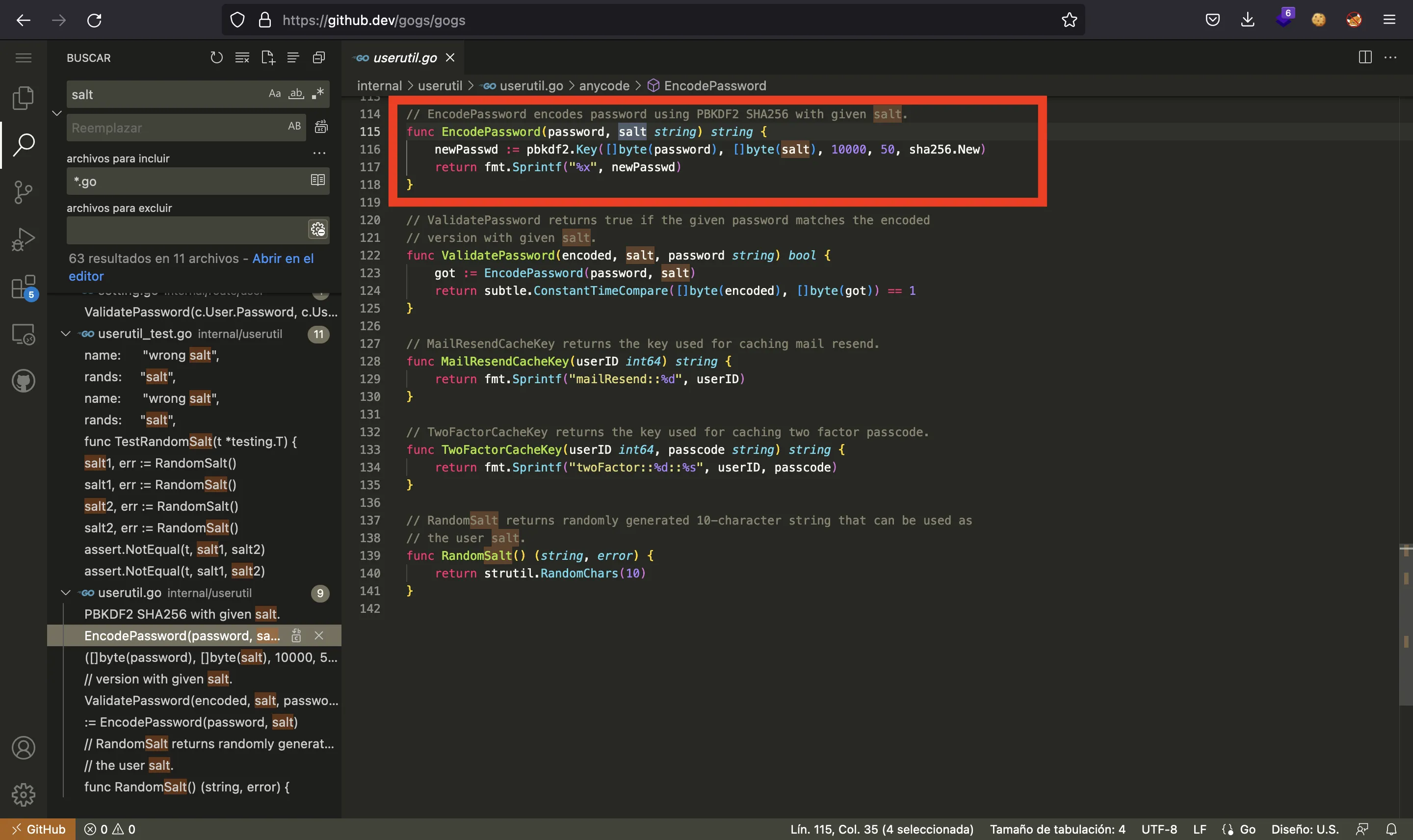Open the editor More Actions menu
1413x840 pixels.
click(x=1390, y=57)
